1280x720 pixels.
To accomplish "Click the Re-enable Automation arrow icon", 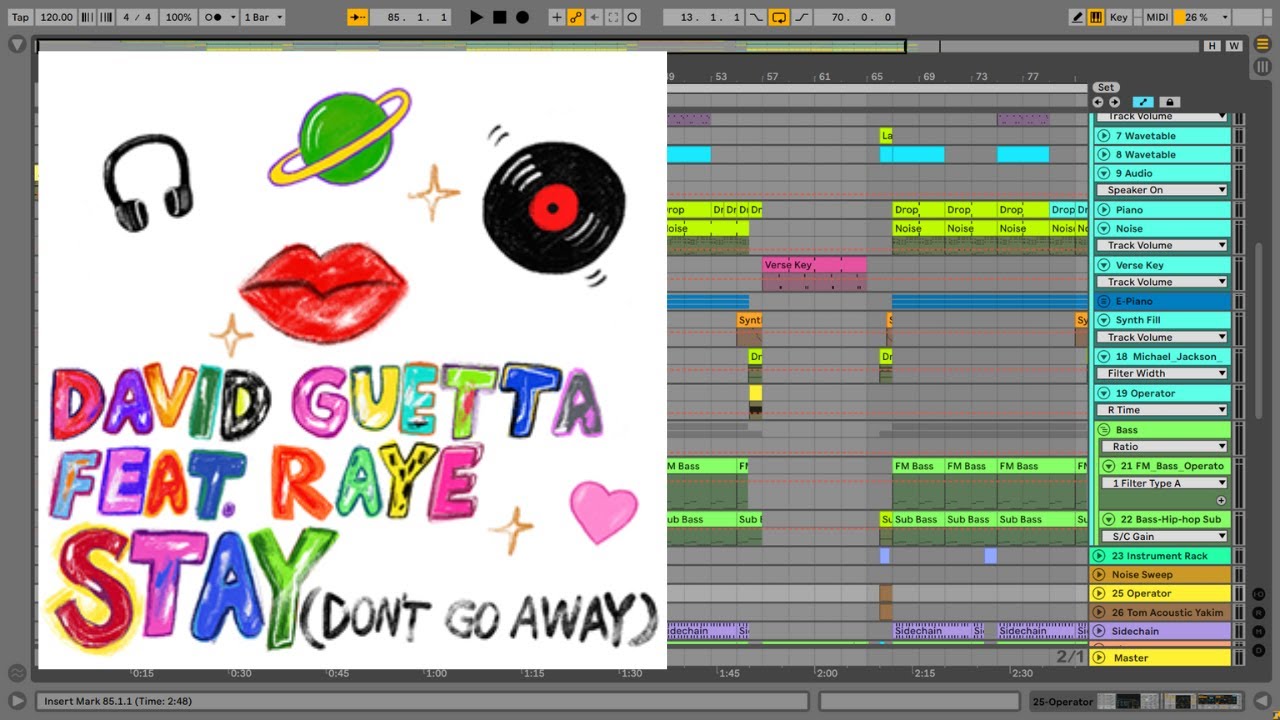I will click(594, 17).
